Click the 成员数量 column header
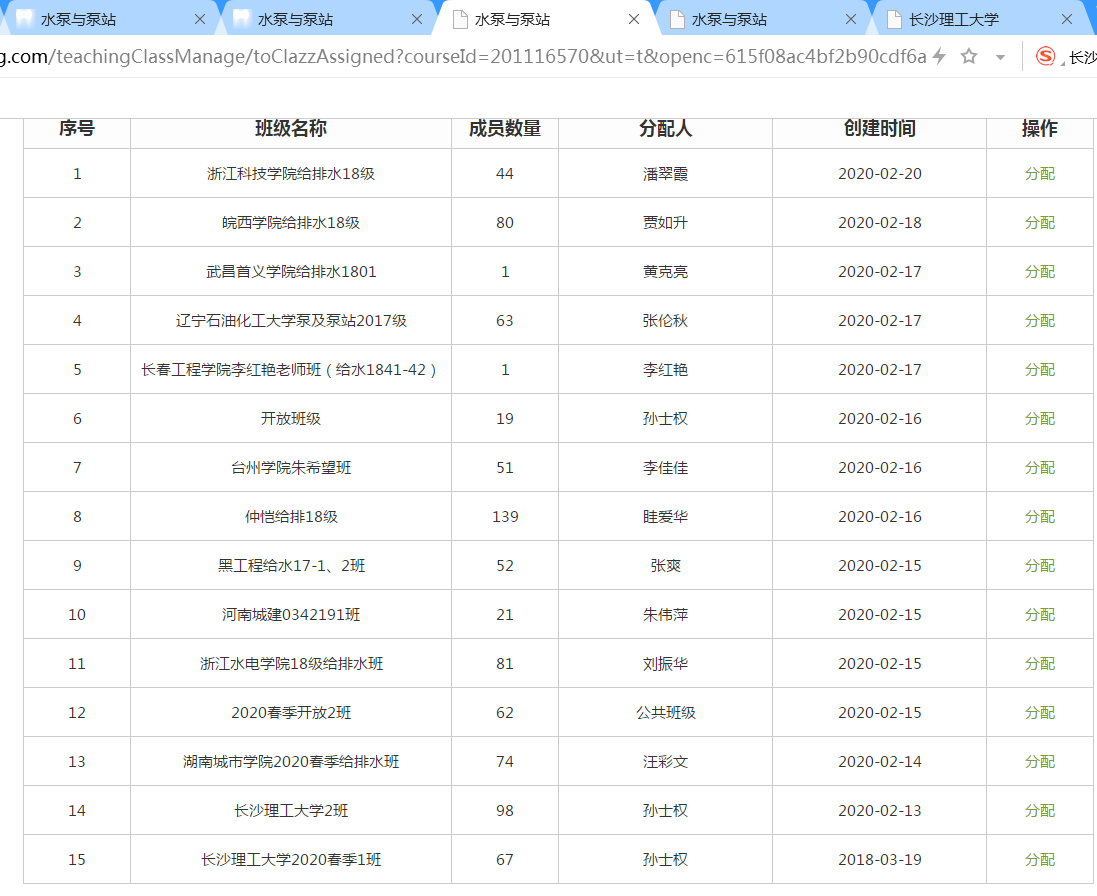Viewport: 1097px width, 896px height. tap(504, 129)
